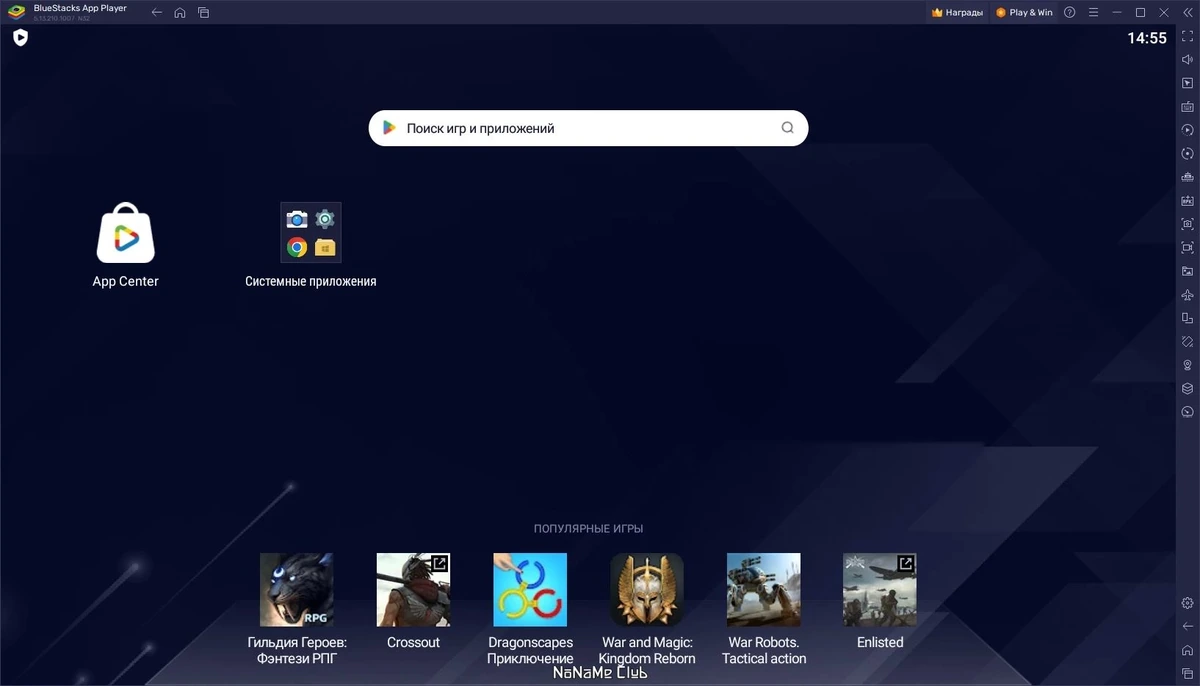Open recent apps from the top bar
1200x686 pixels.
click(203, 13)
